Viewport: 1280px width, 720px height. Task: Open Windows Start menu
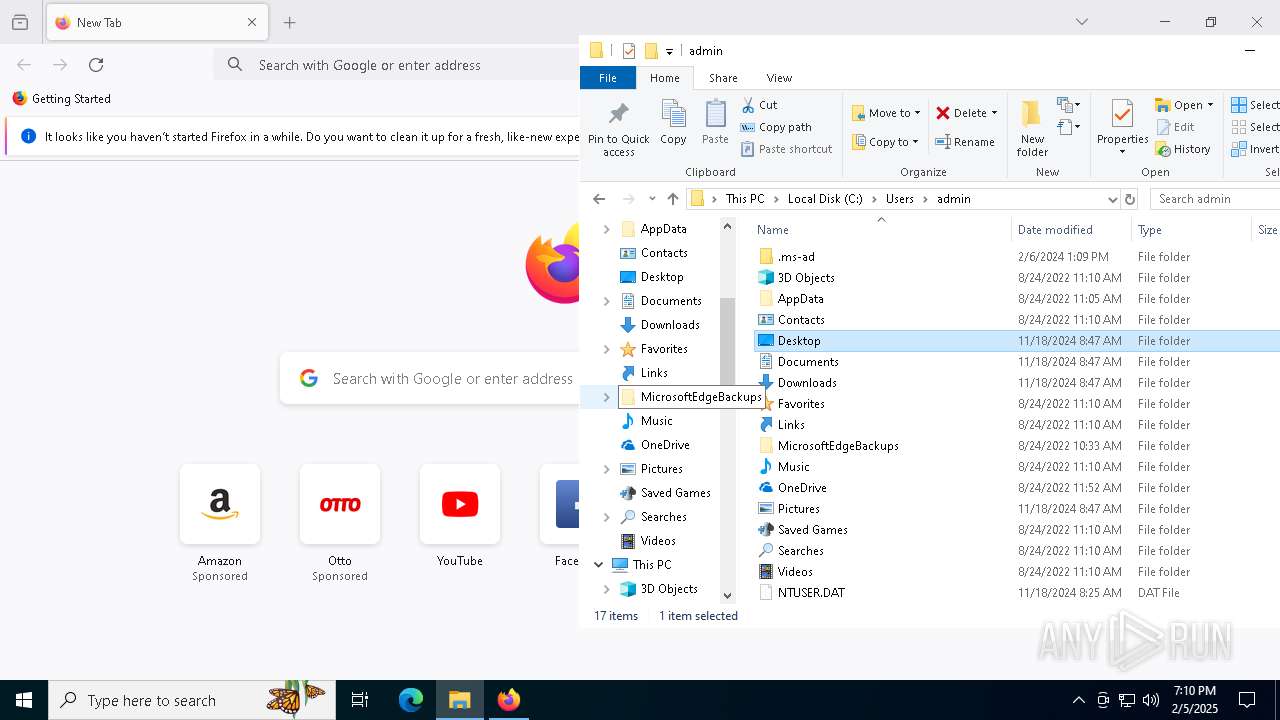click(x=24, y=700)
